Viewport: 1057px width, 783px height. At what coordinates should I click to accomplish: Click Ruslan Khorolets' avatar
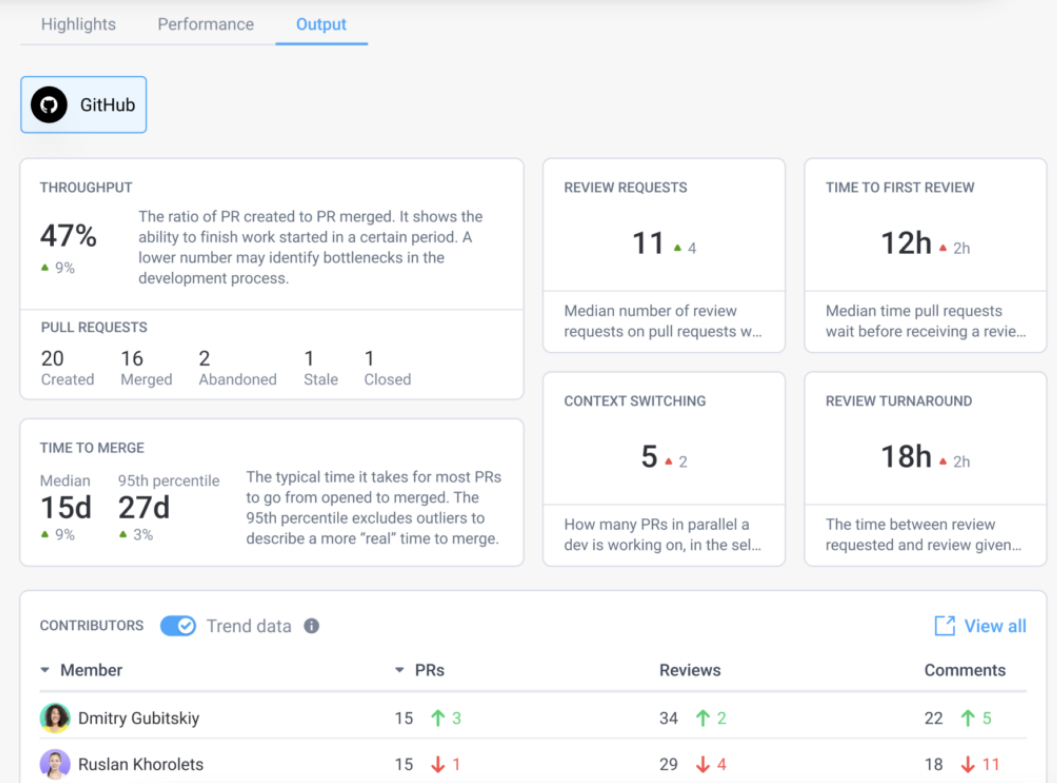[x=55, y=764]
